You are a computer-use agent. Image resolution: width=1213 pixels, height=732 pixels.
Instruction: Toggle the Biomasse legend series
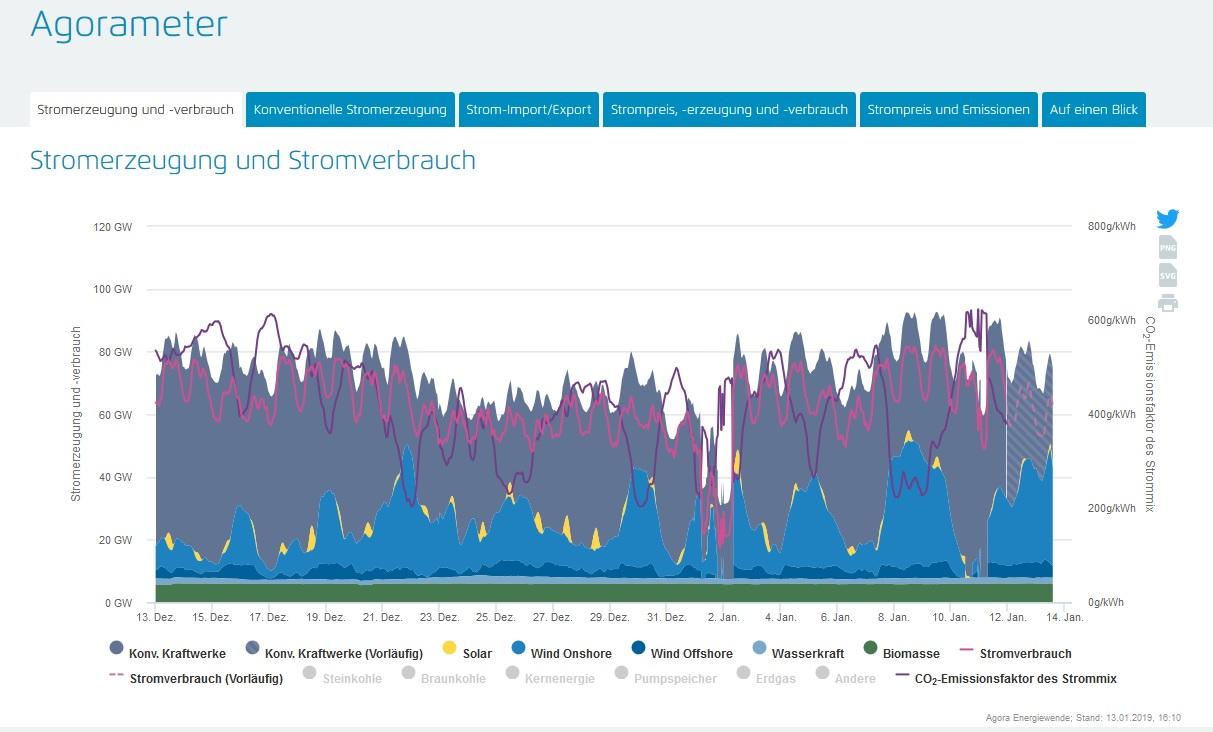[x=901, y=653]
